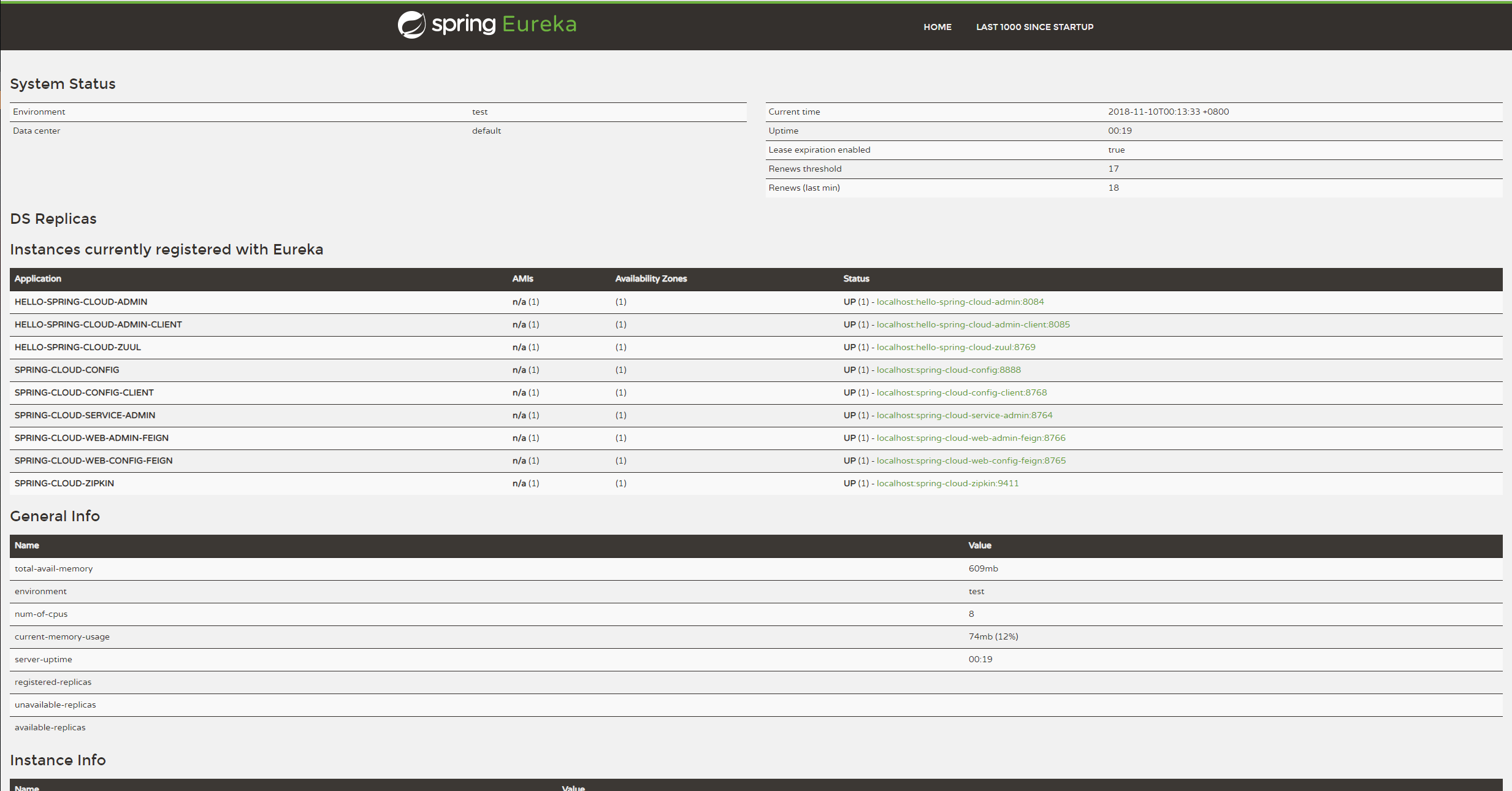This screenshot has width=1512, height=791.
Task: Select the Current time value text
Action: coord(1168,112)
